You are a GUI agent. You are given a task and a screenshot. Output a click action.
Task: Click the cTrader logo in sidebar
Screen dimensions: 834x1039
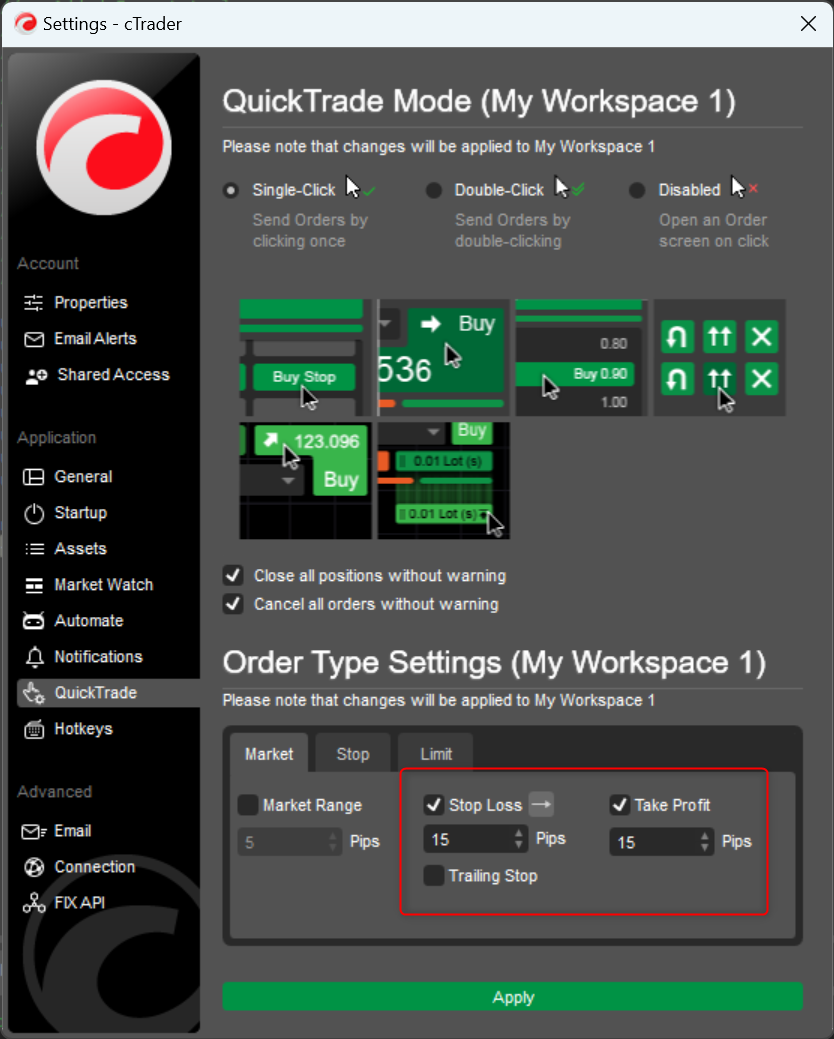click(x=104, y=148)
